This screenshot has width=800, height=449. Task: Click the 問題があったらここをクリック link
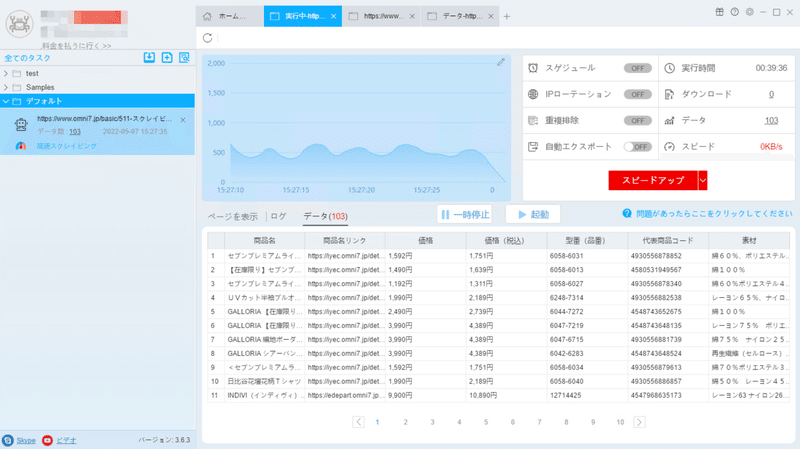click(x=714, y=213)
